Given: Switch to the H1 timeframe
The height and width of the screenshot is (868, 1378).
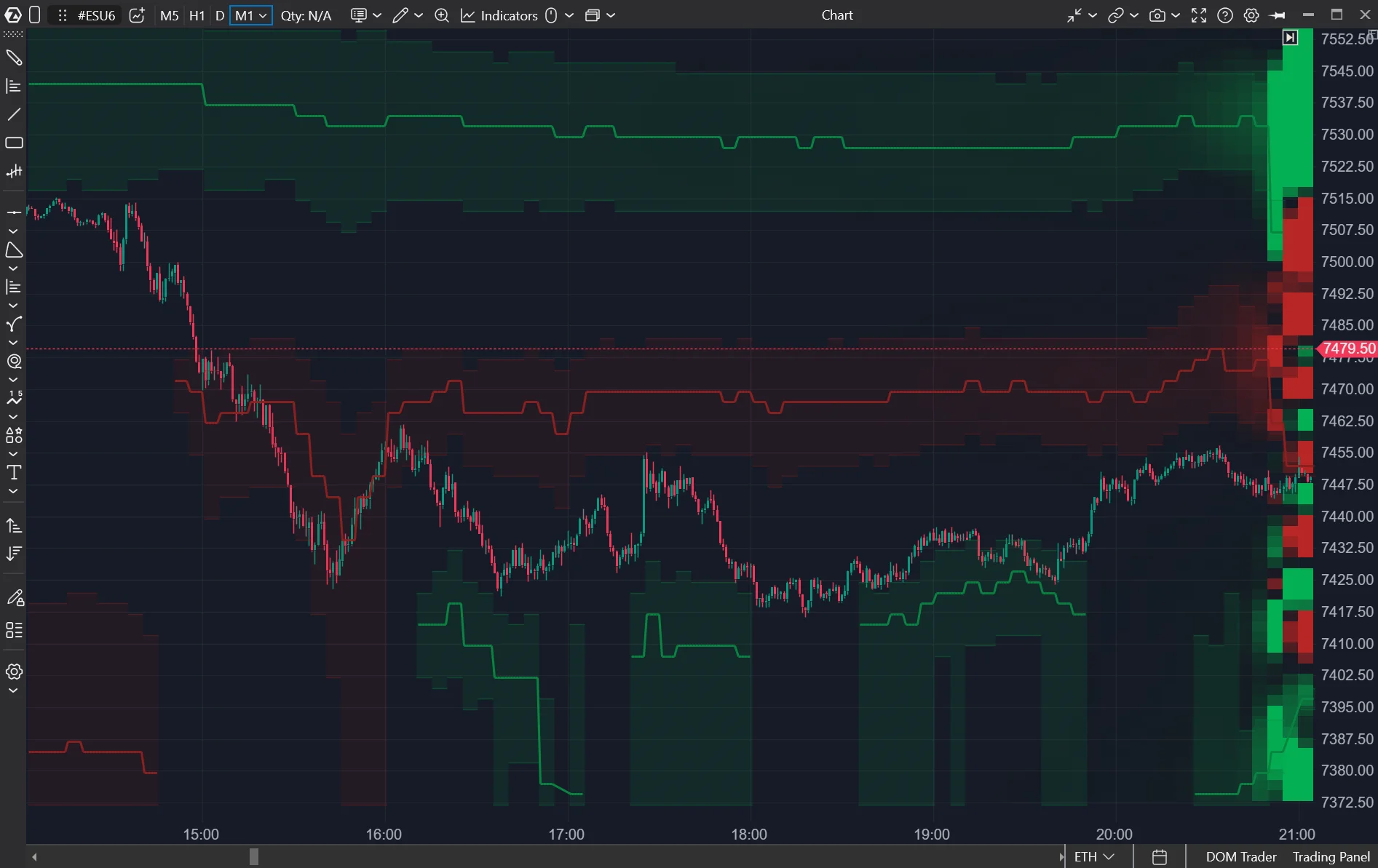Looking at the screenshot, I should 197,15.
